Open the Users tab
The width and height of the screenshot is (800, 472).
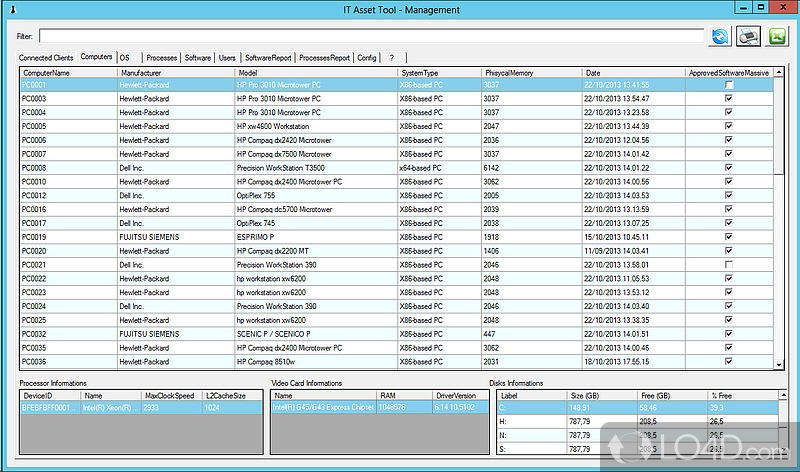tap(227, 58)
